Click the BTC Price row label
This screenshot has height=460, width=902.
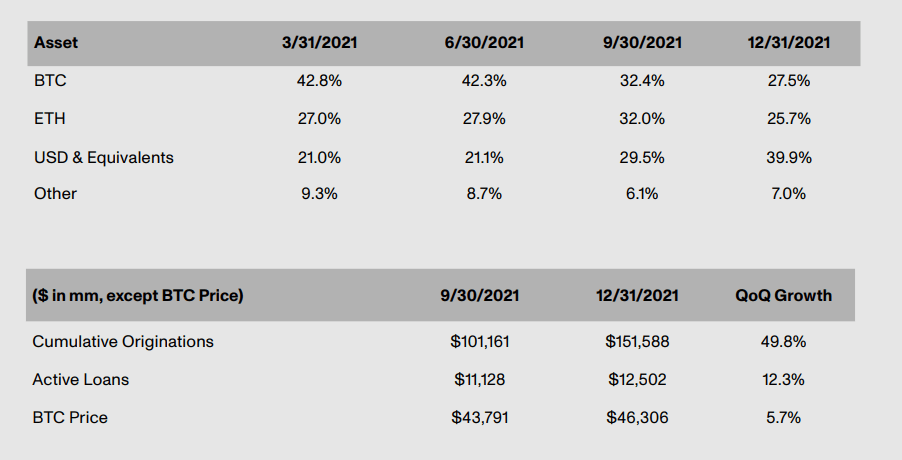(x=70, y=417)
